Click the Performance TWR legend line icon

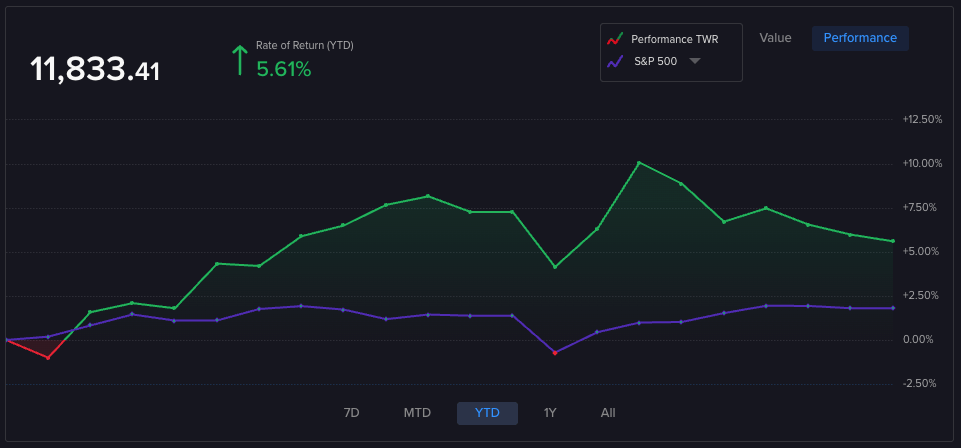pyautogui.click(x=615, y=40)
